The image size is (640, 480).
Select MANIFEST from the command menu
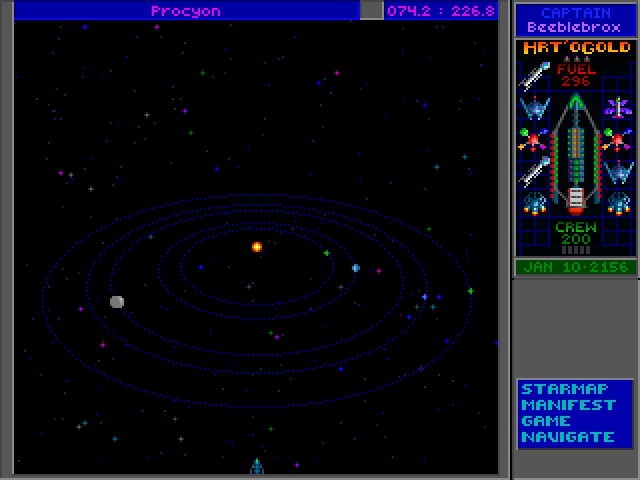[x=569, y=405]
